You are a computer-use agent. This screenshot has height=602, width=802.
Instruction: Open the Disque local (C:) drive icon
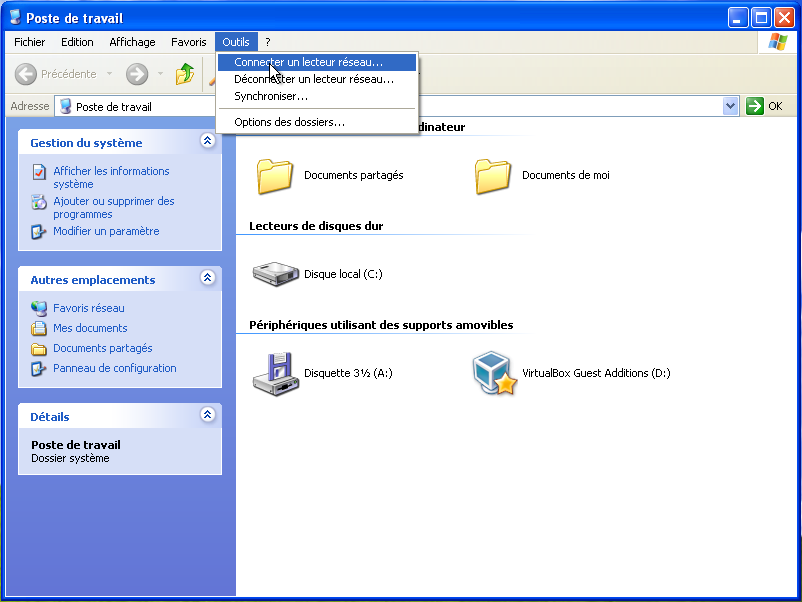click(275, 274)
